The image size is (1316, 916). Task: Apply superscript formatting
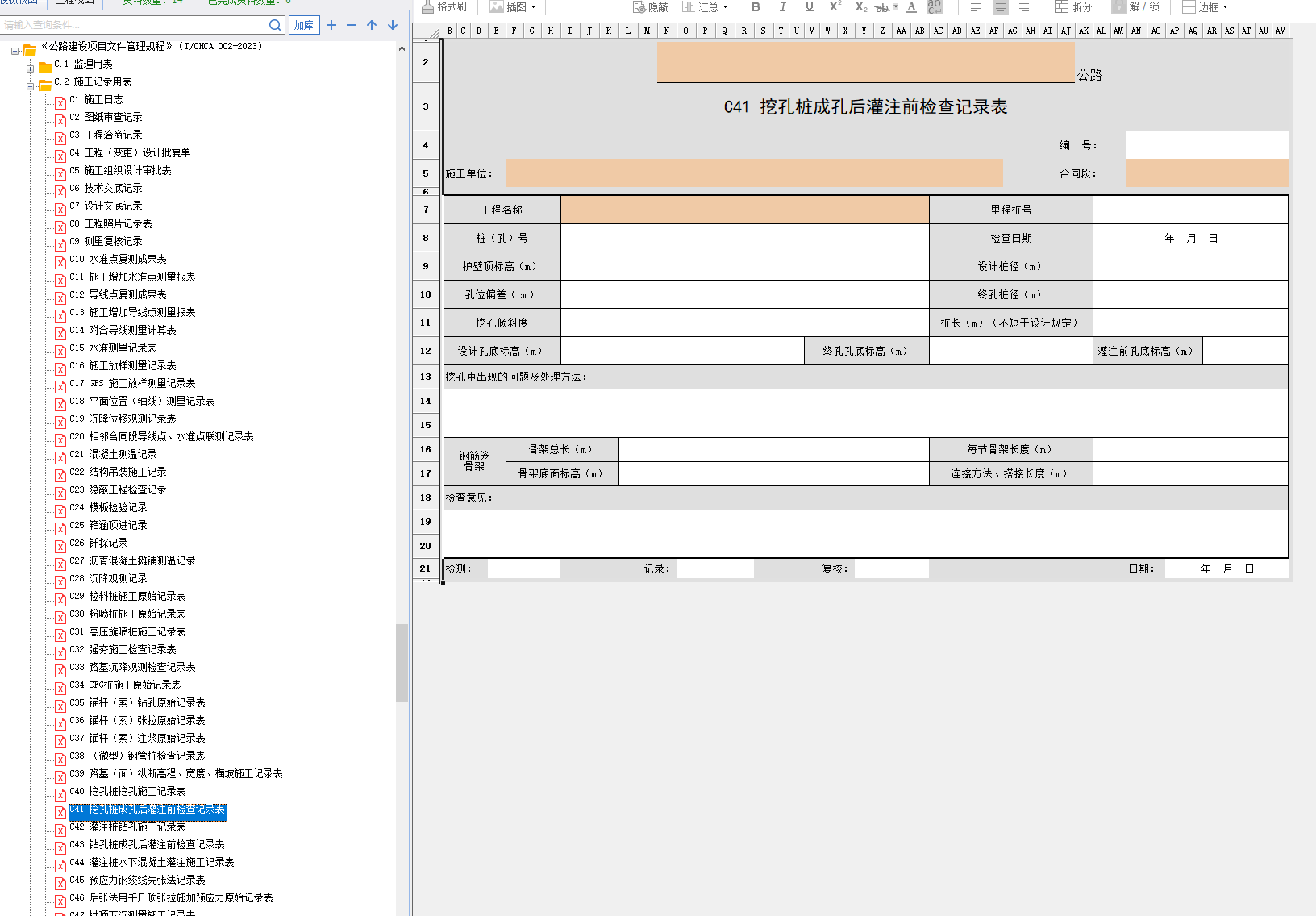point(835,7)
